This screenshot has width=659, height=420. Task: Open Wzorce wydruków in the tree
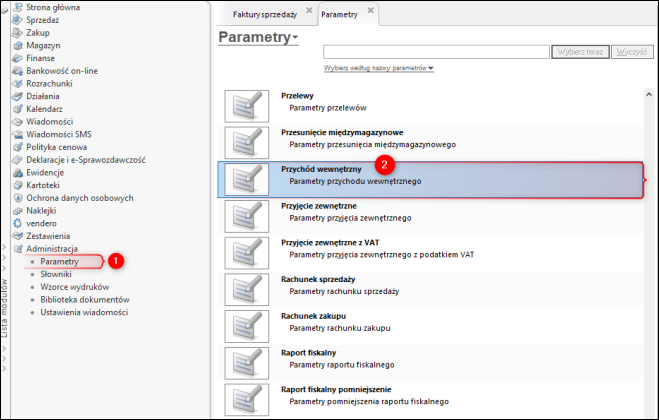point(75,287)
